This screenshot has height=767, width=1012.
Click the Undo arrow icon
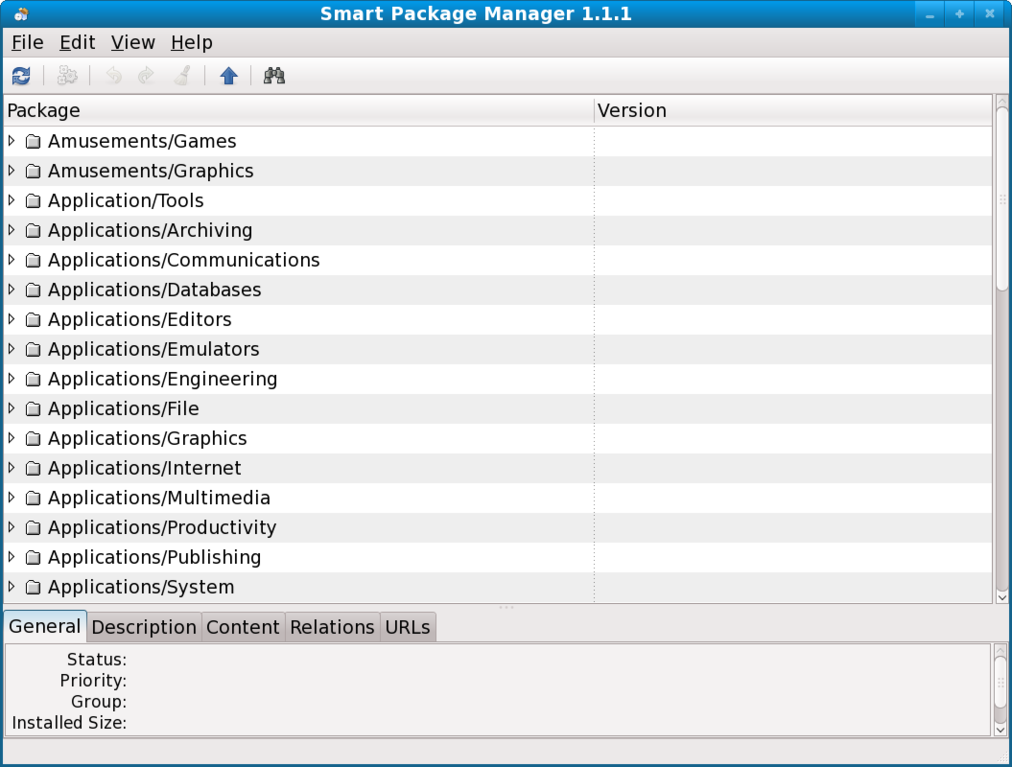(x=113, y=76)
